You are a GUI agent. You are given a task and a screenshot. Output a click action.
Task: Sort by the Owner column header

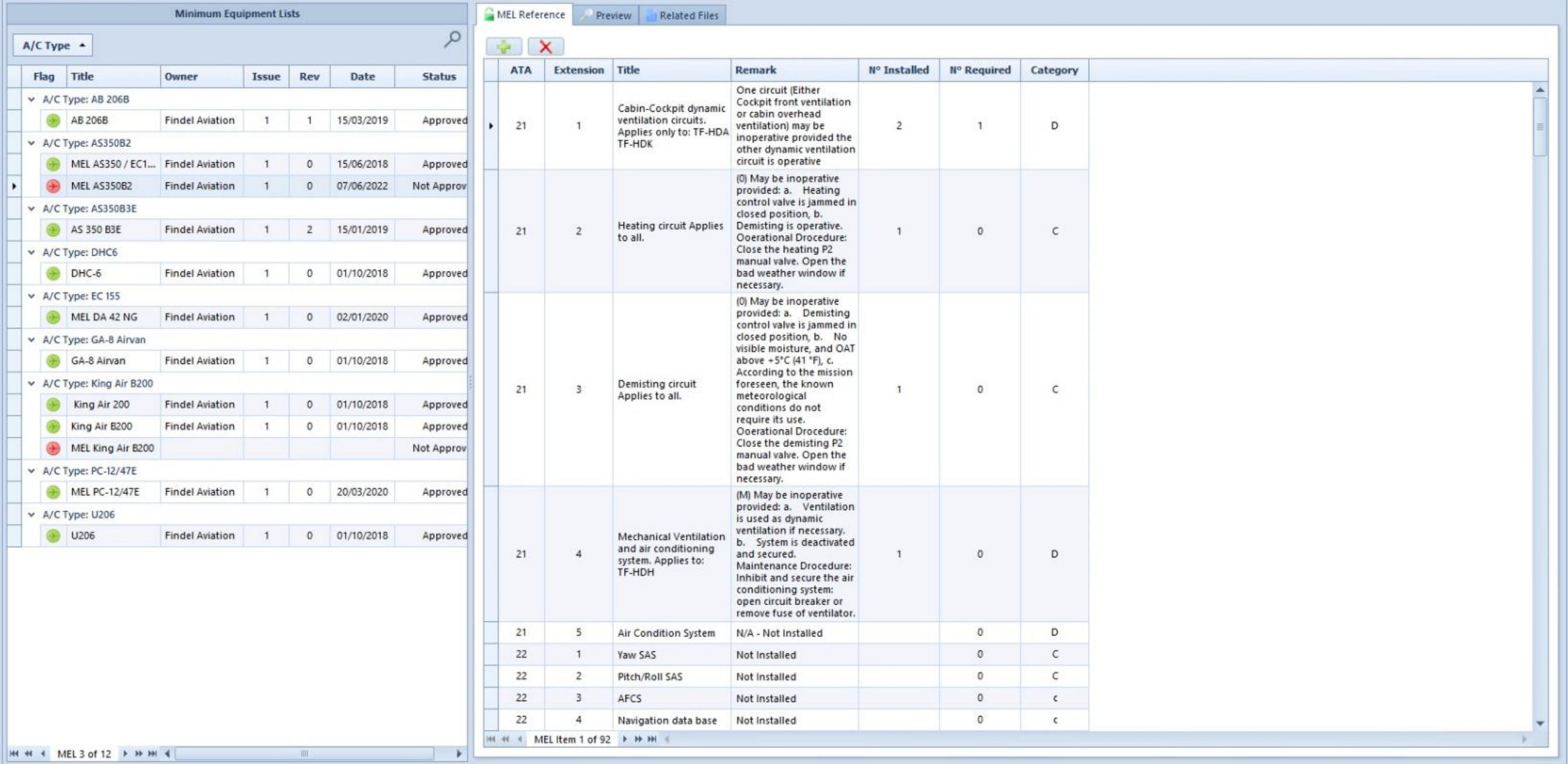[202, 77]
